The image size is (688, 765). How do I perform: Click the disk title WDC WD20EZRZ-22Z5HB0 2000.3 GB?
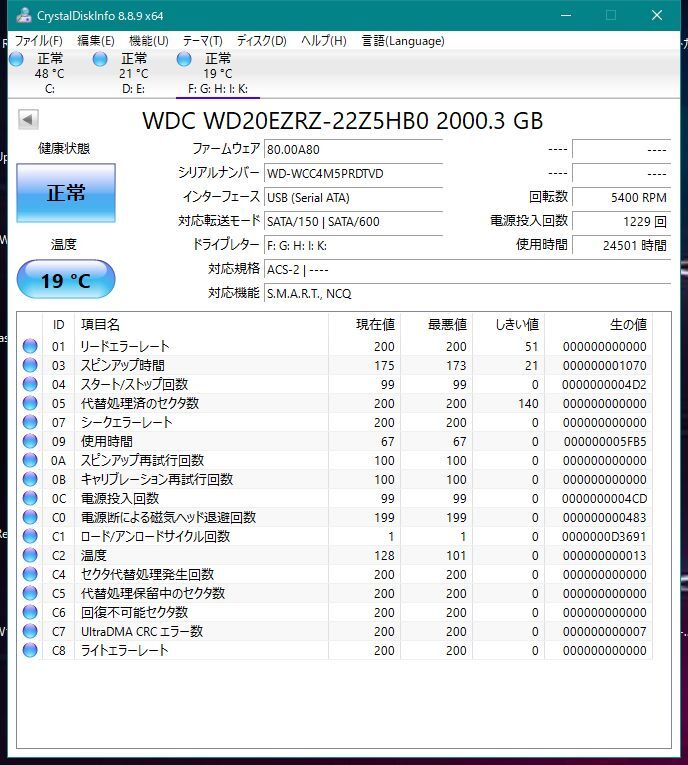click(343, 121)
